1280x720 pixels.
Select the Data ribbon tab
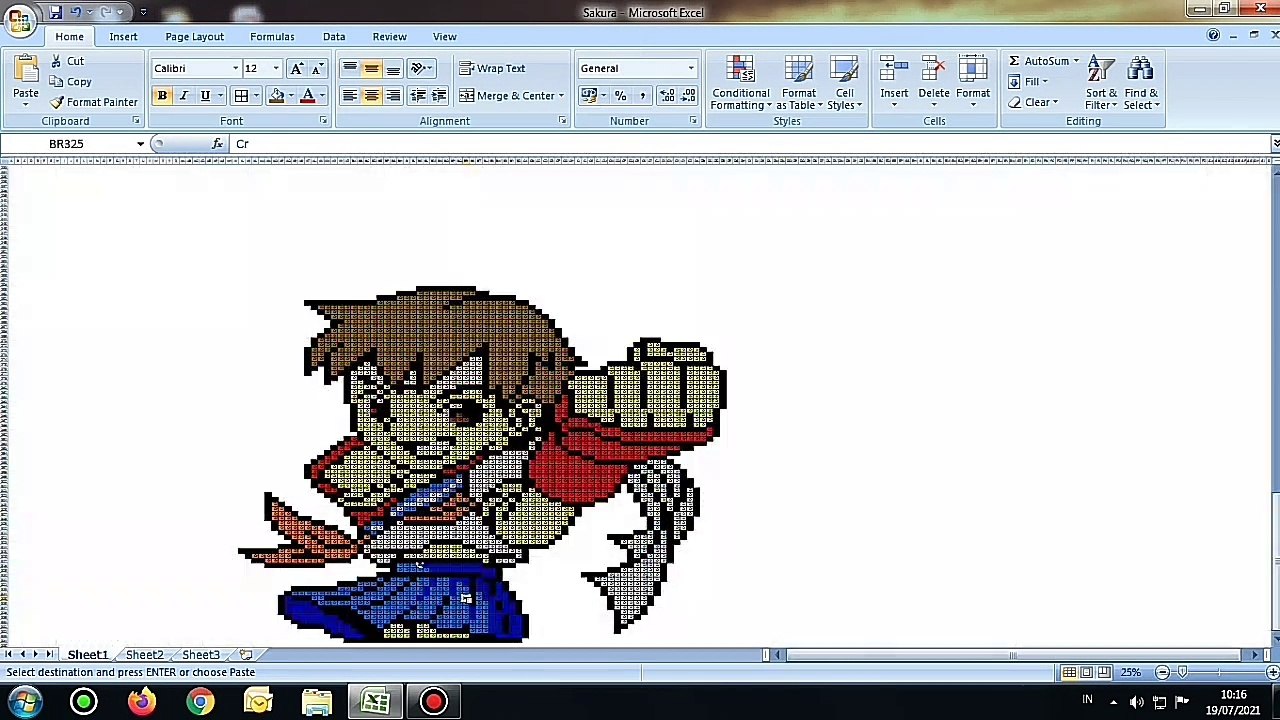coord(334,37)
